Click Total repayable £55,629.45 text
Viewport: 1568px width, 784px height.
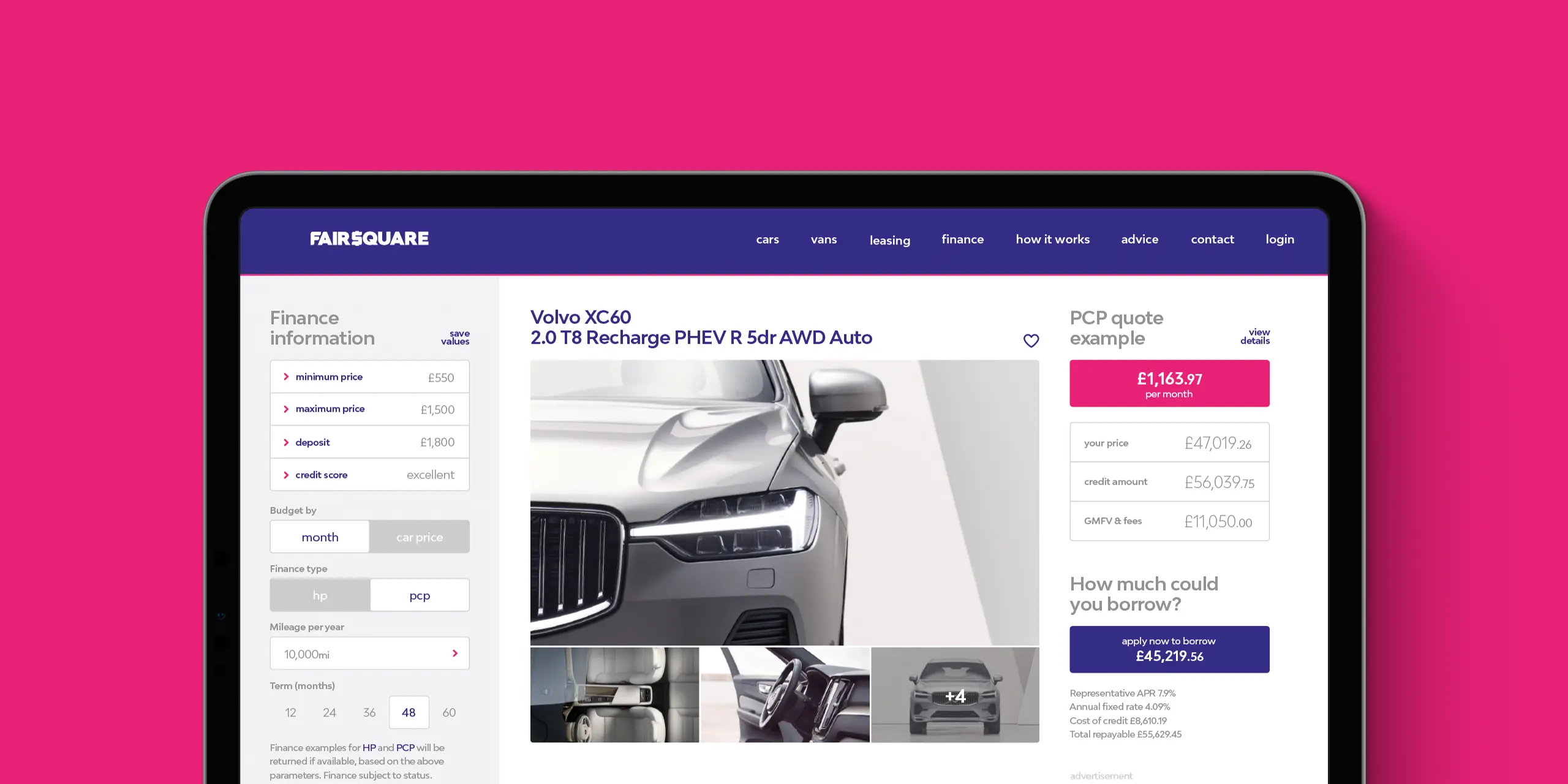[1126, 734]
